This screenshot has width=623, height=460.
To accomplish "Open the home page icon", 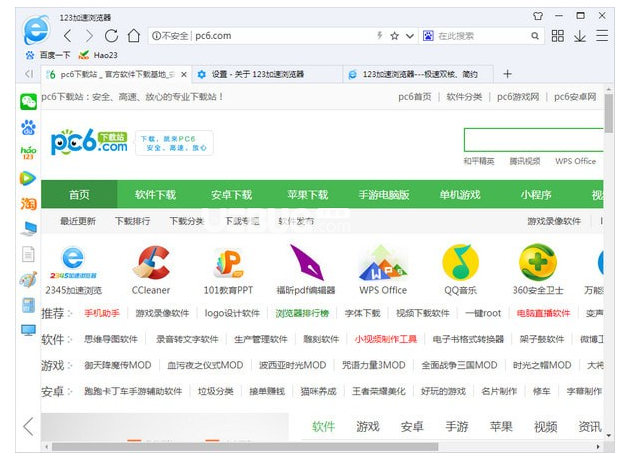I will coord(134,36).
